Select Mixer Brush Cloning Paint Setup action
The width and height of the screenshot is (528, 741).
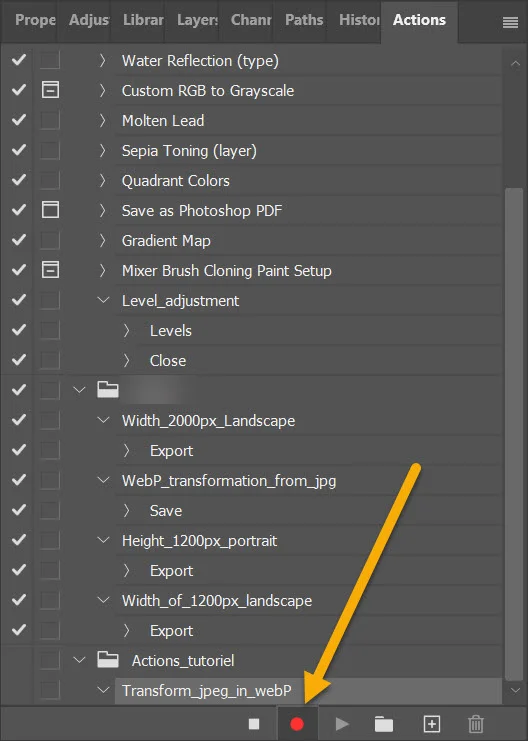pyautogui.click(x=308, y=270)
